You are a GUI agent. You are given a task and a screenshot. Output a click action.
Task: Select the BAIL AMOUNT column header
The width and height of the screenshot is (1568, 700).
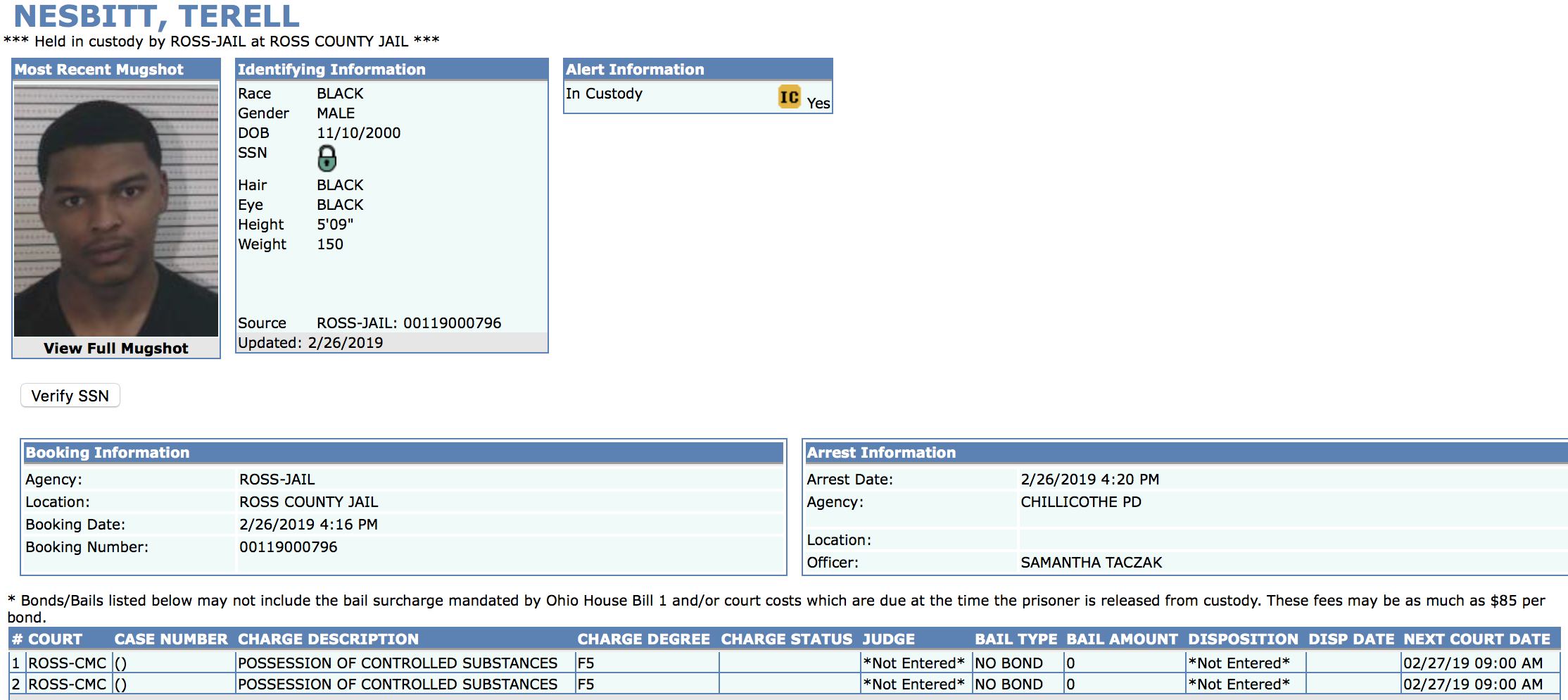point(1122,639)
